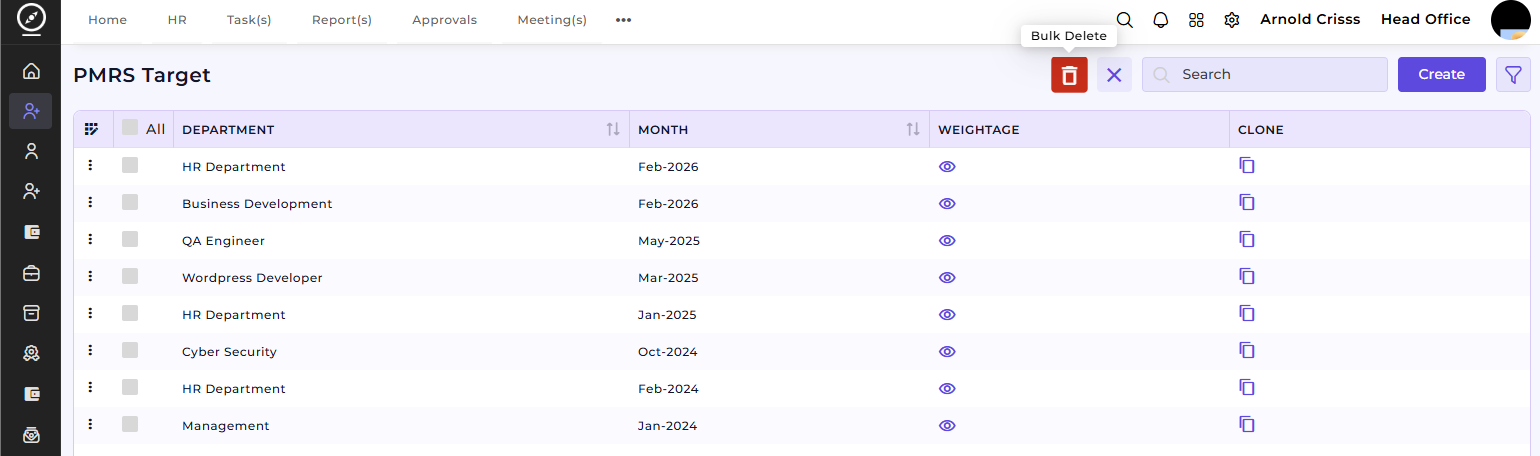Open the notifications bell

pyautogui.click(x=1161, y=20)
